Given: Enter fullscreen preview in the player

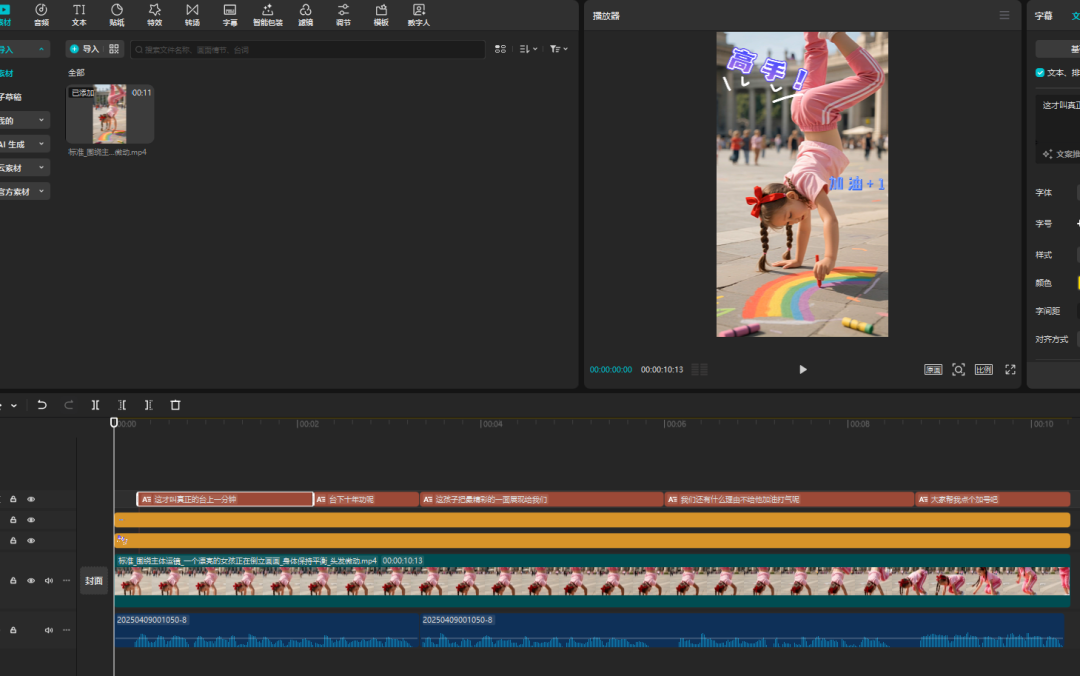Looking at the screenshot, I should [1010, 369].
